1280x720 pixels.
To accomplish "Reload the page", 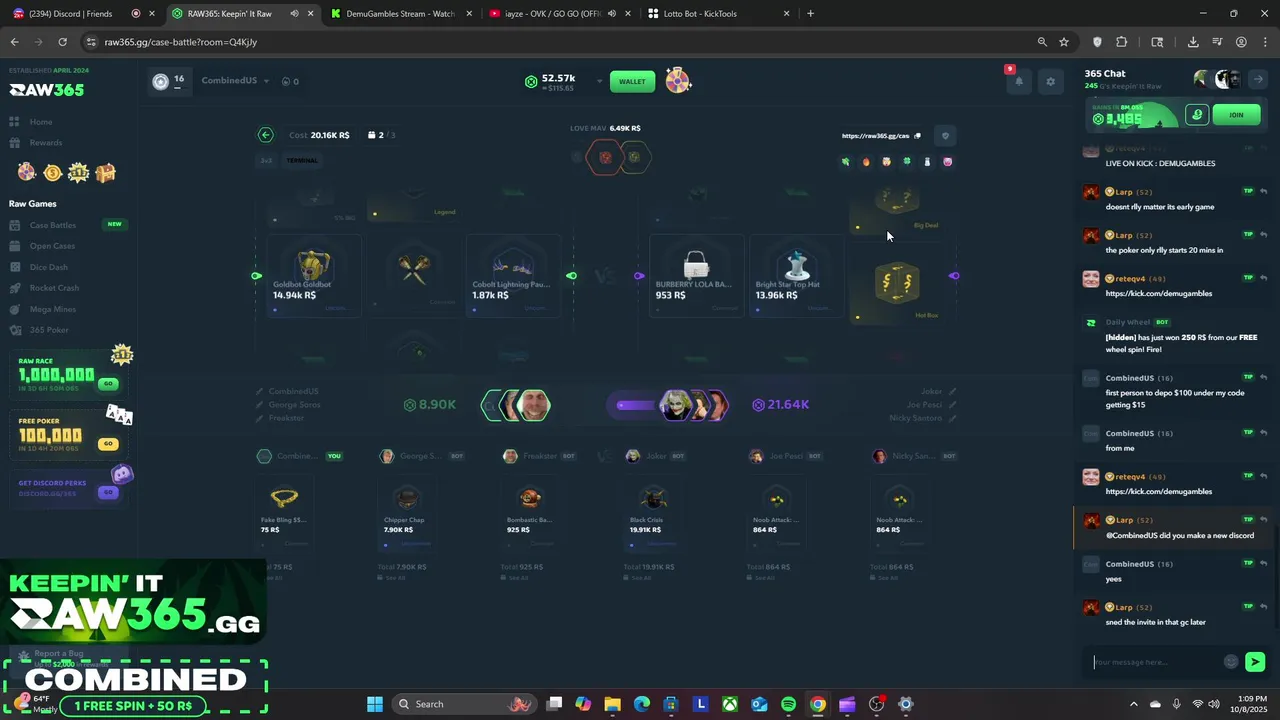I will (62, 42).
